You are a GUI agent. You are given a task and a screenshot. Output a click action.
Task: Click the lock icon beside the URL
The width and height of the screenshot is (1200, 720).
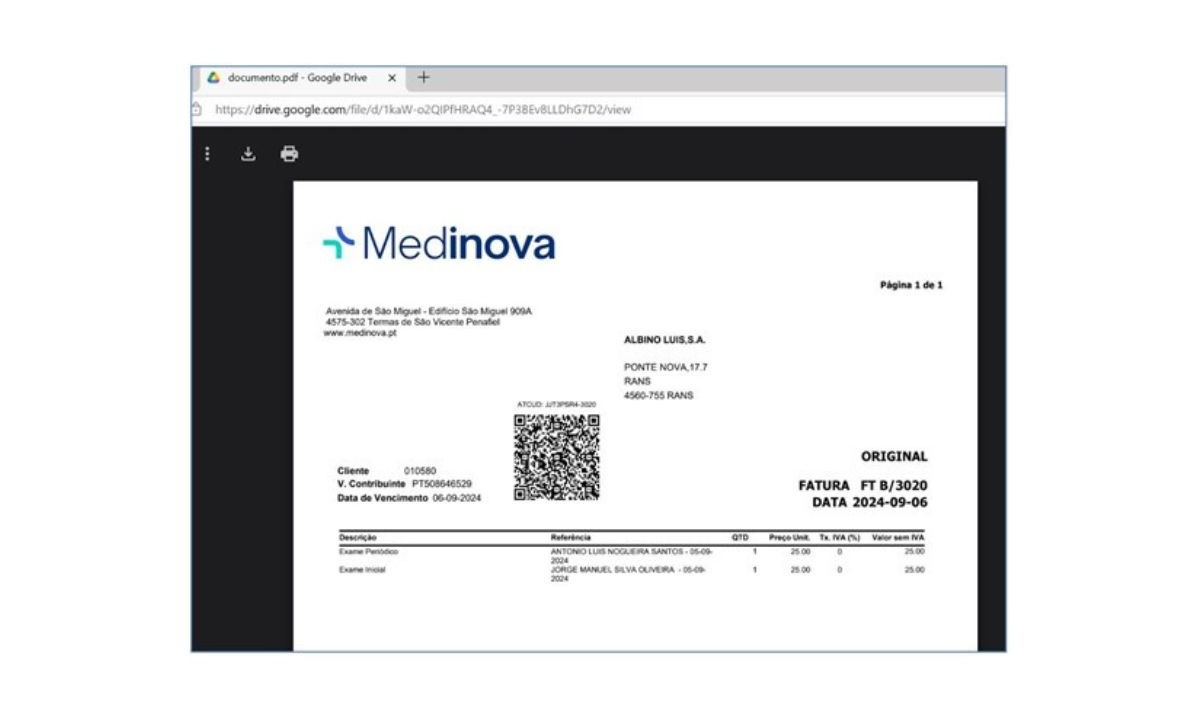(197, 109)
